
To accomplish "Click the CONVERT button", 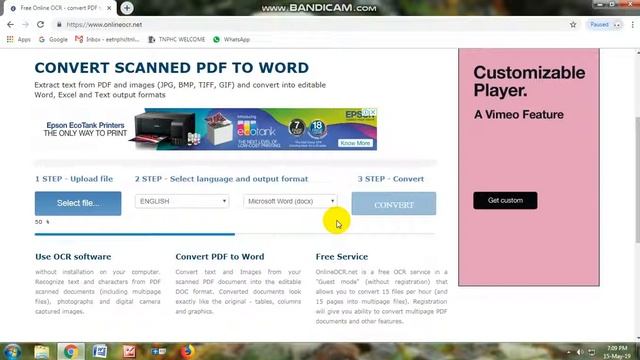I will tap(393, 204).
